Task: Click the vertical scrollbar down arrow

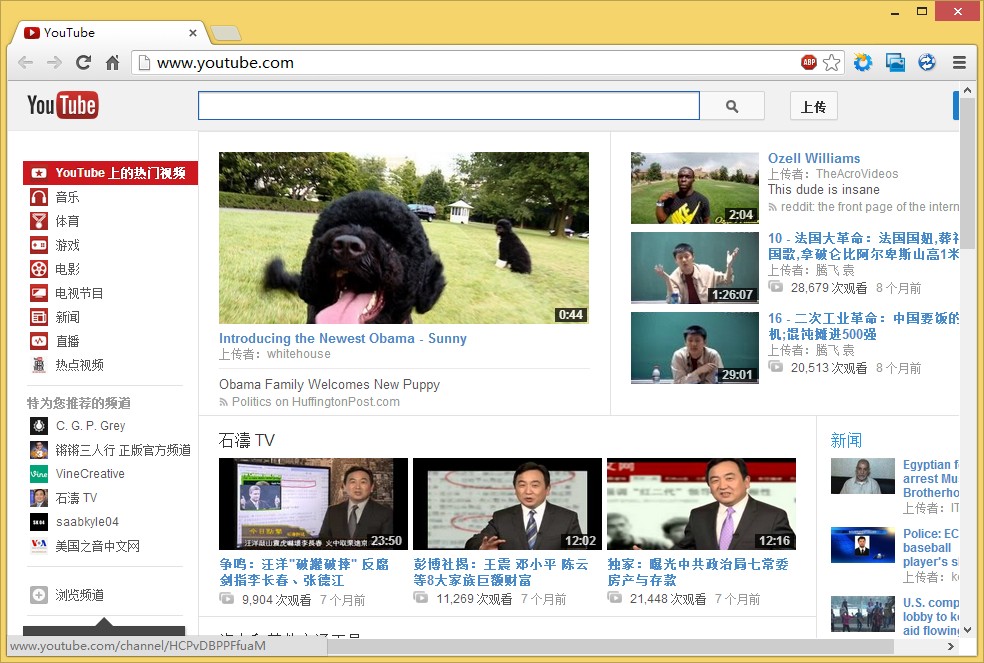Action: [967, 630]
